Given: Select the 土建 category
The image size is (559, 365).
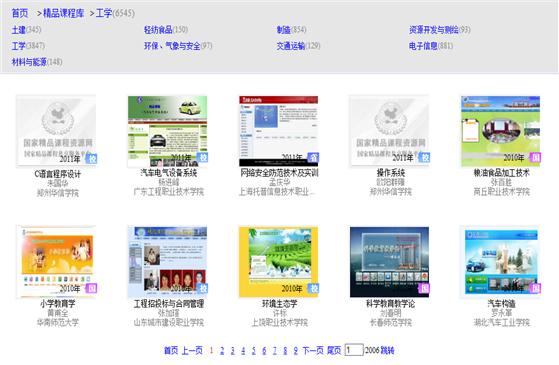Looking at the screenshot, I should pyautogui.click(x=19, y=30).
